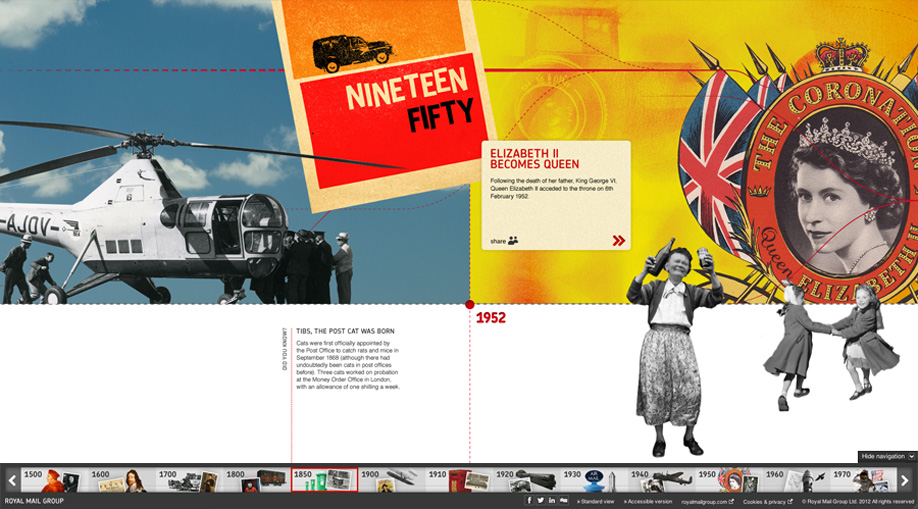Viewport: 918px width, 509px height.
Task: Switch to Standard view
Action: [598, 501]
